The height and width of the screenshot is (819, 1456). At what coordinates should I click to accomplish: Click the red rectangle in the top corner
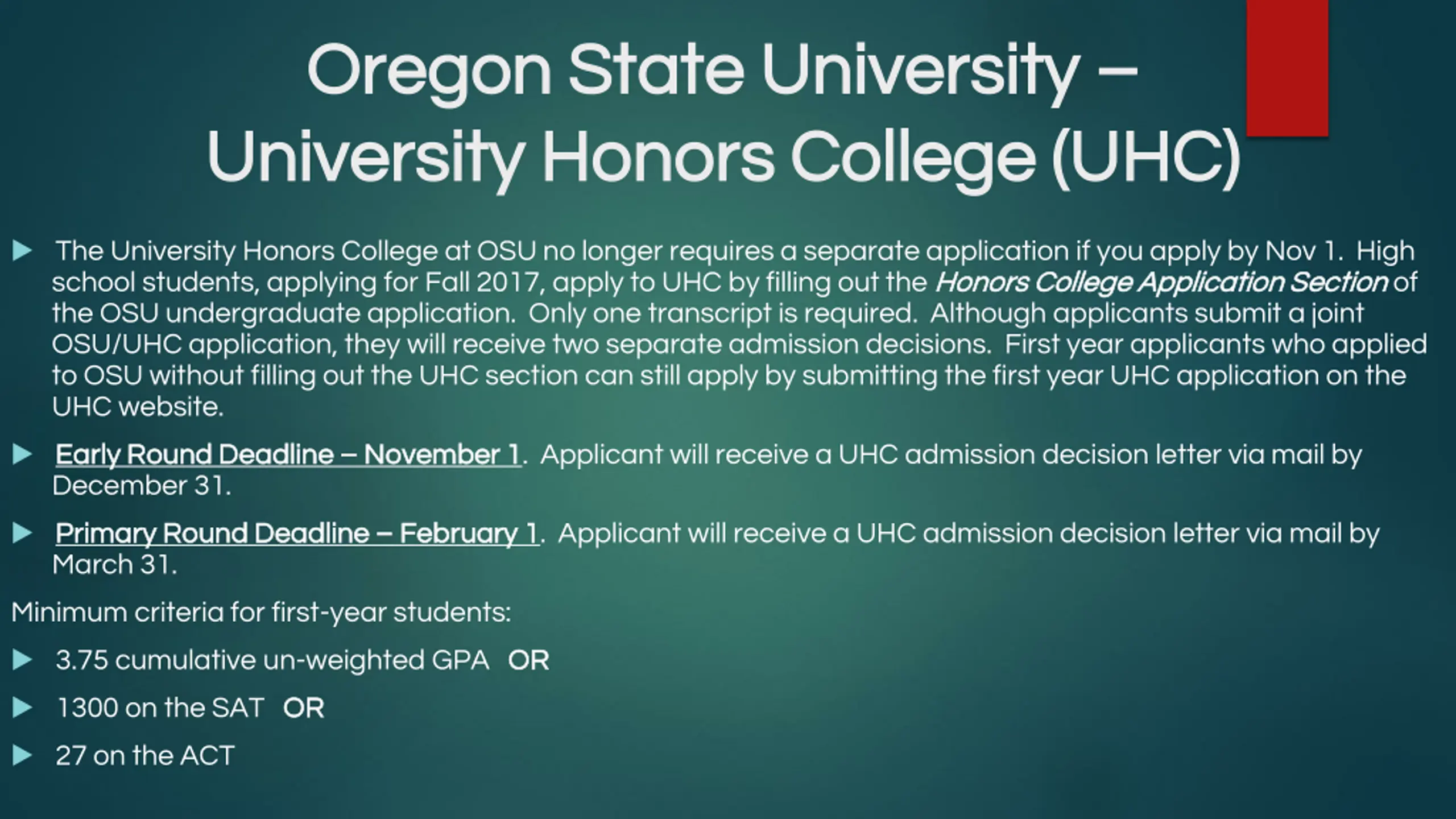1287,67
